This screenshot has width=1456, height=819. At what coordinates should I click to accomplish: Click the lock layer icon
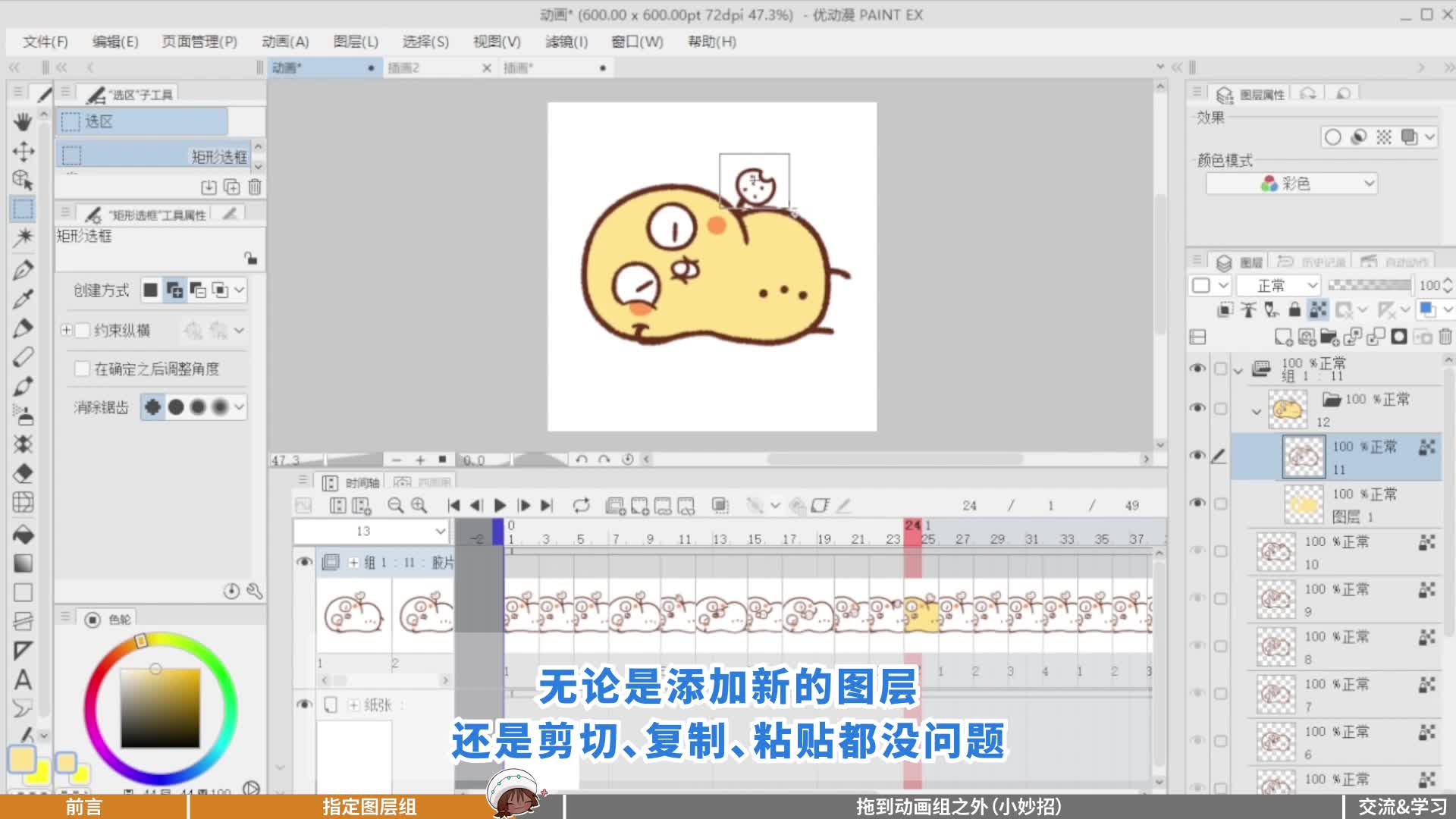pyautogui.click(x=1295, y=309)
